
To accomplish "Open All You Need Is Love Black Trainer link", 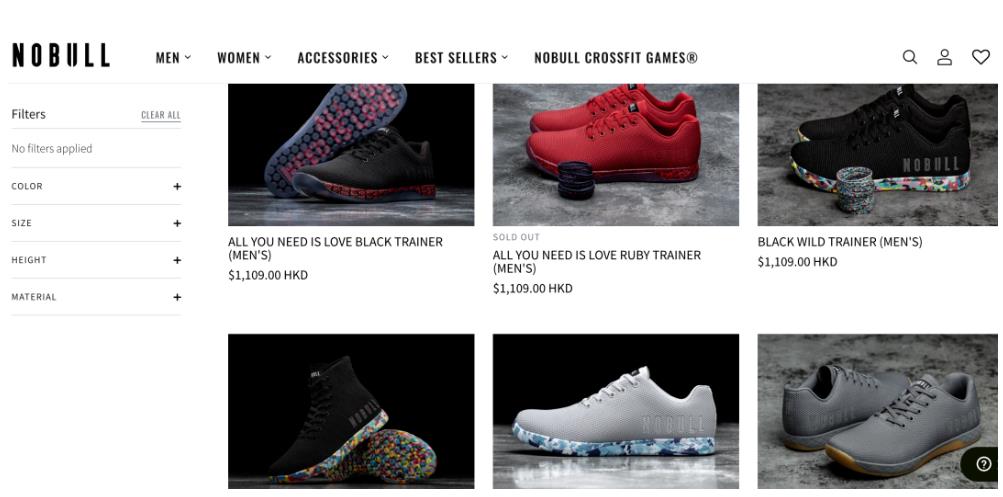I will pos(335,248).
